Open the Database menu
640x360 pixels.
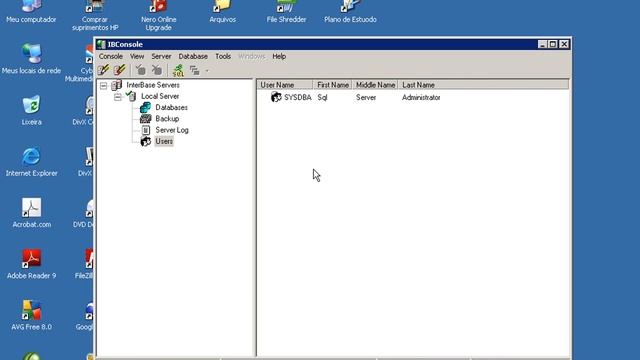click(193, 56)
